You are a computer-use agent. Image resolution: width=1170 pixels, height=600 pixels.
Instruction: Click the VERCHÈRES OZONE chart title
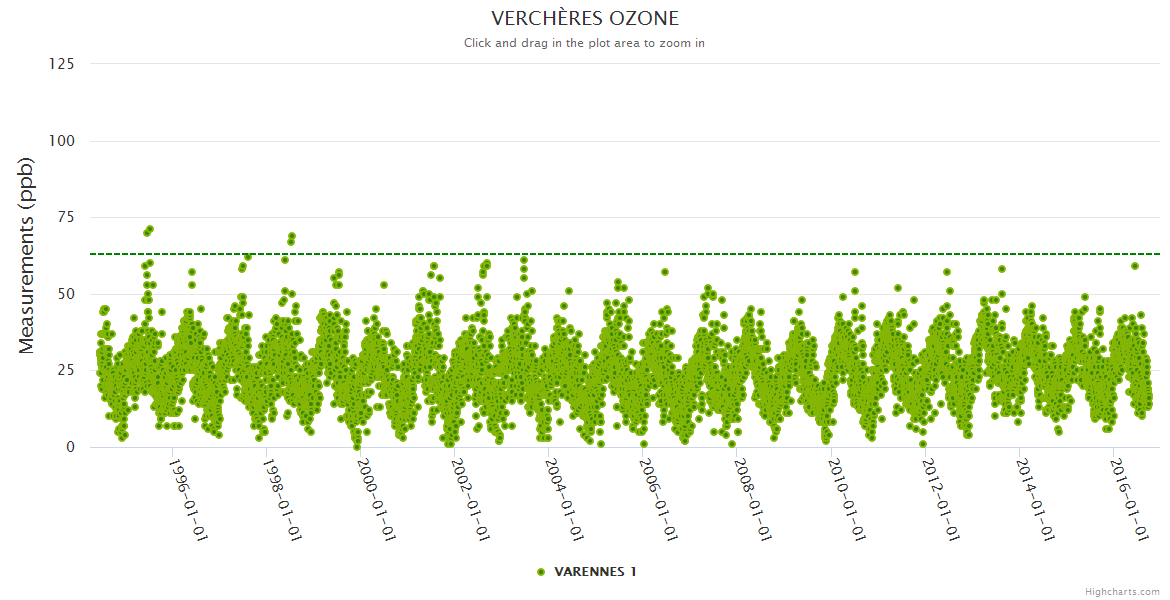pos(585,18)
